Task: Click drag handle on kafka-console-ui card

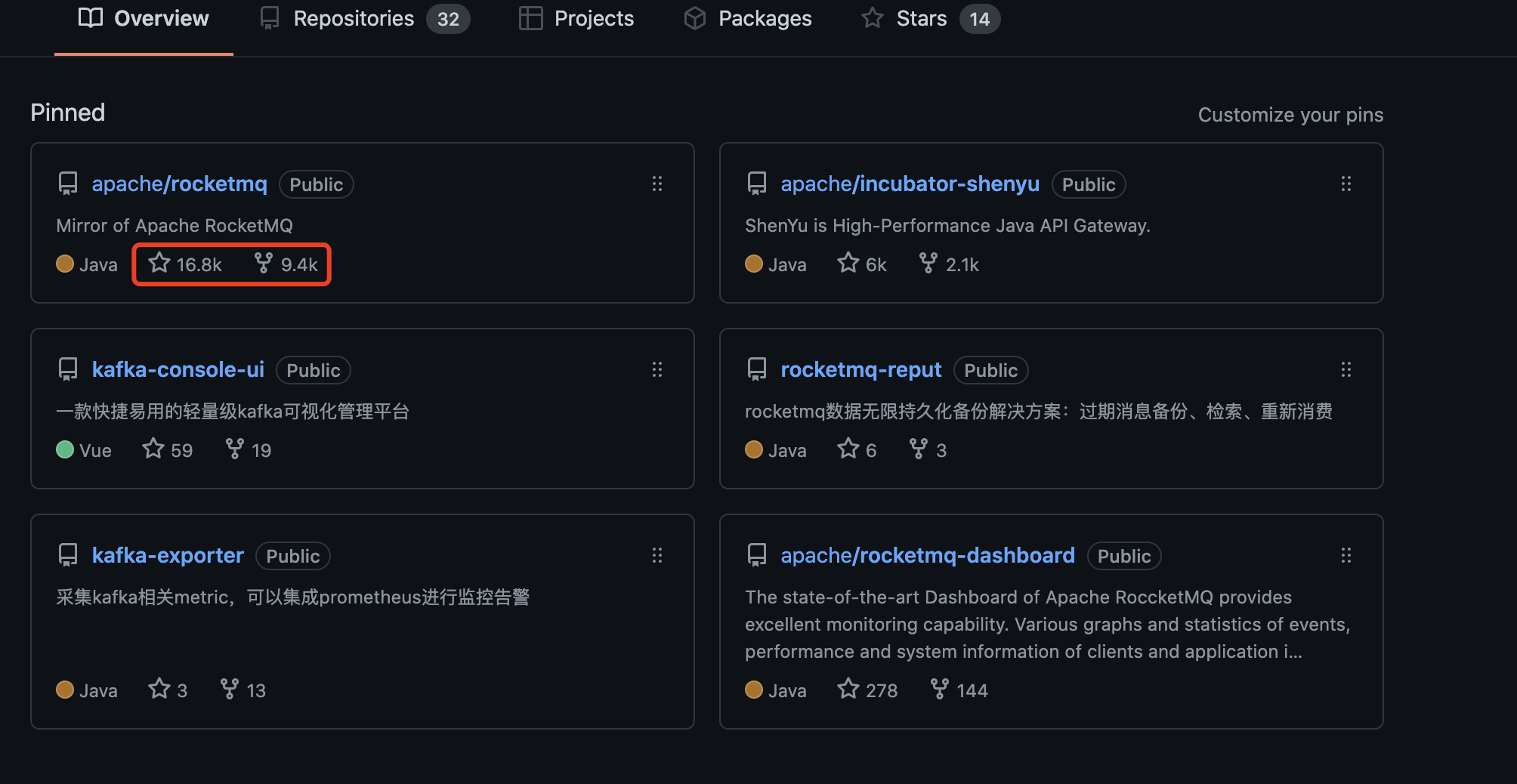Action: pyautogui.click(x=657, y=369)
